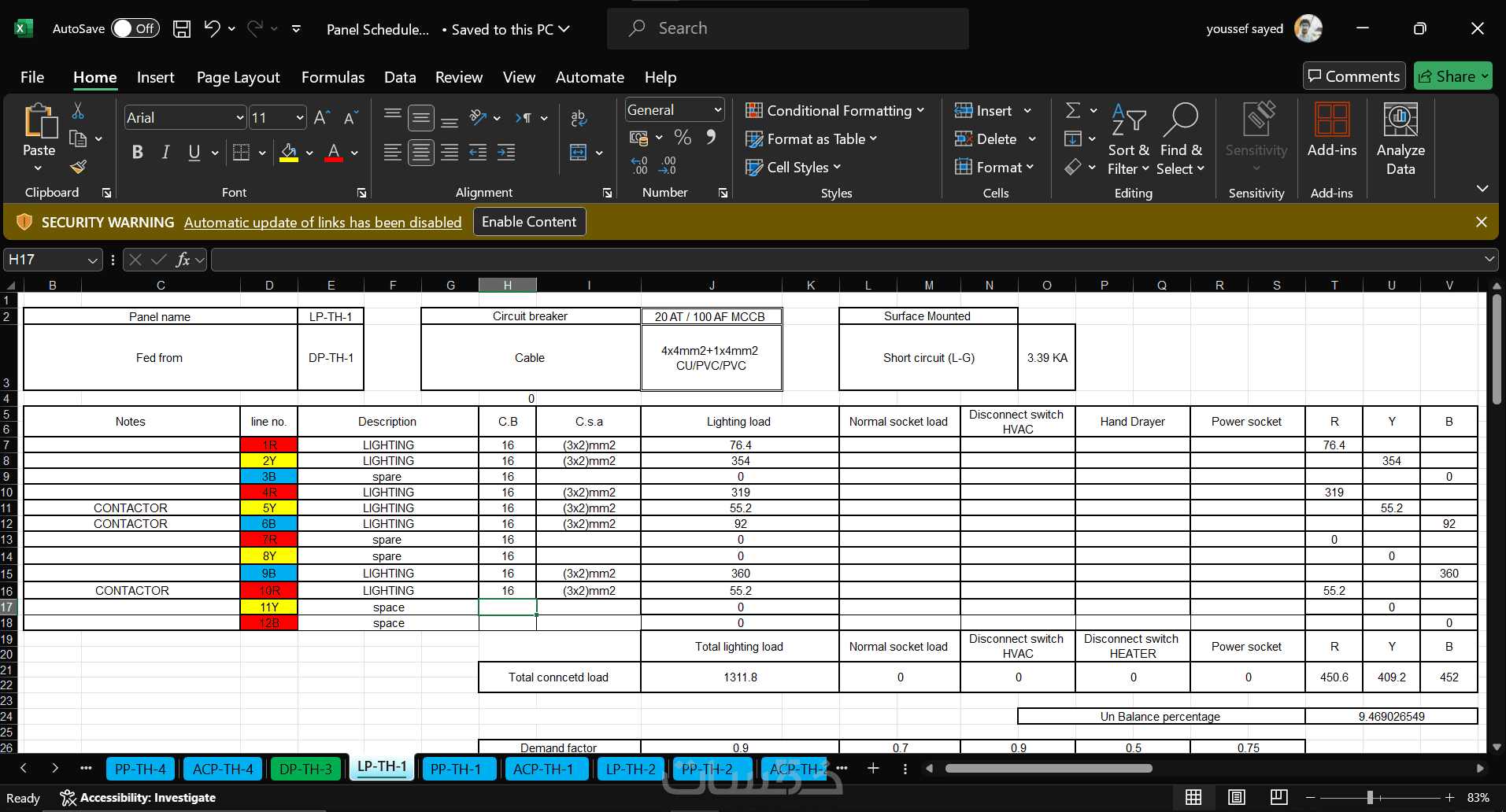The height and width of the screenshot is (812, 1506).
Task: Click the Enable Content button
Action: (529, 222)
